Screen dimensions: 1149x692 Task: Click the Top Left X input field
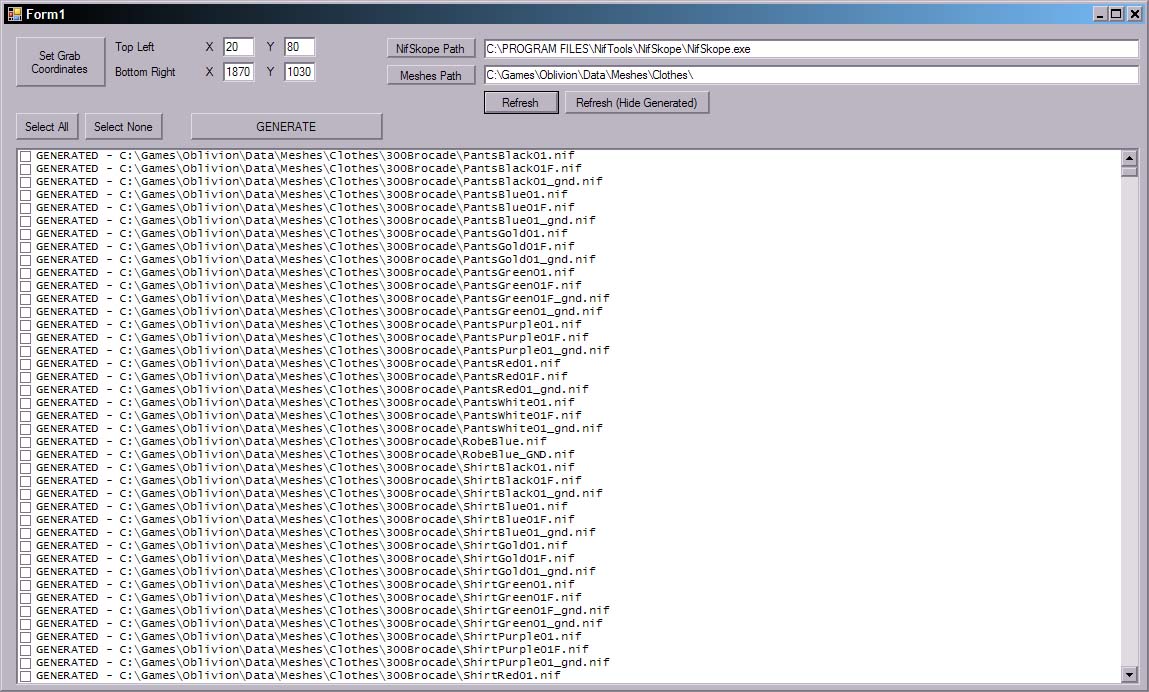pyautogui.click(x=238, y=47)
